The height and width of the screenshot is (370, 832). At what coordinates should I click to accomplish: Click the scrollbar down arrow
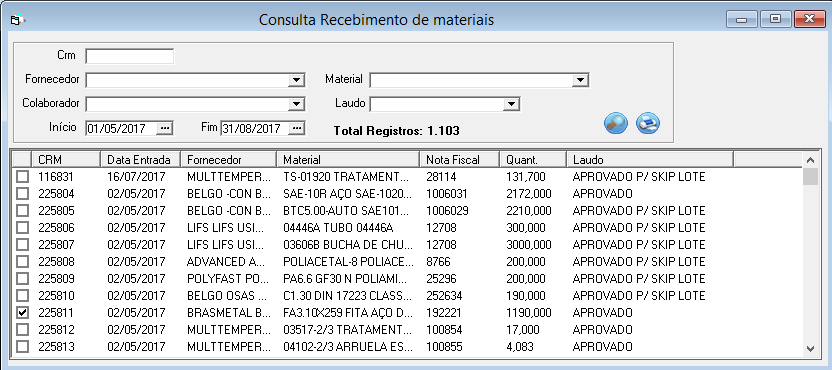810,348
